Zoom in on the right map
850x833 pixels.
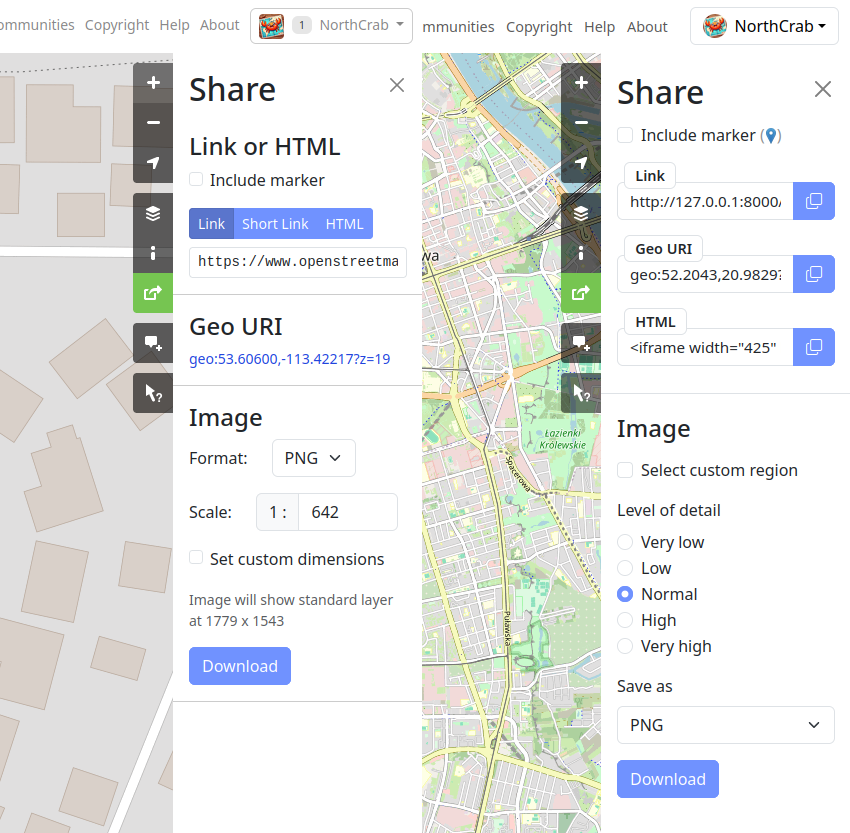581,82
